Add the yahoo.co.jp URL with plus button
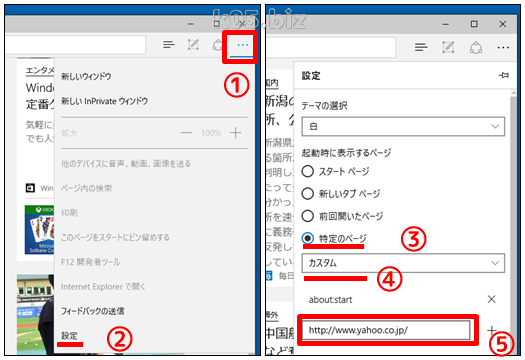The width and height of the screenshot is (525, 360). [492, 331]
